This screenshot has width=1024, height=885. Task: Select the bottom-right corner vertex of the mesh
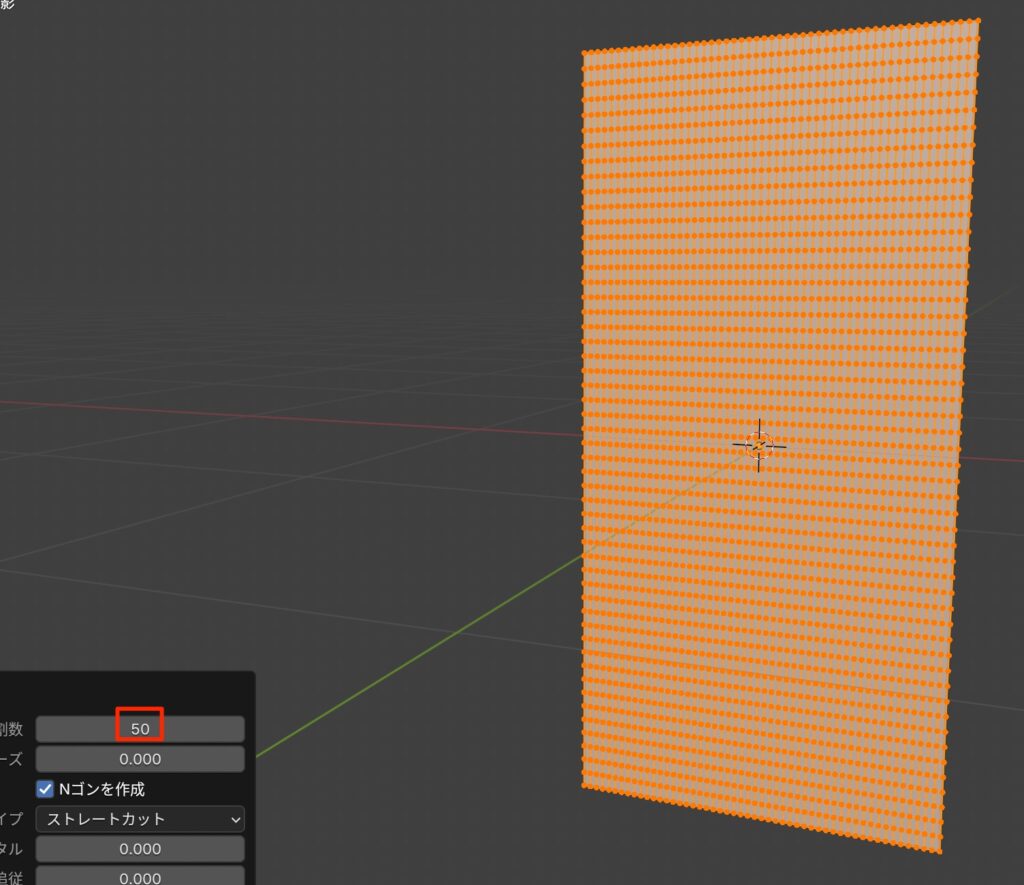coord(940,851)
